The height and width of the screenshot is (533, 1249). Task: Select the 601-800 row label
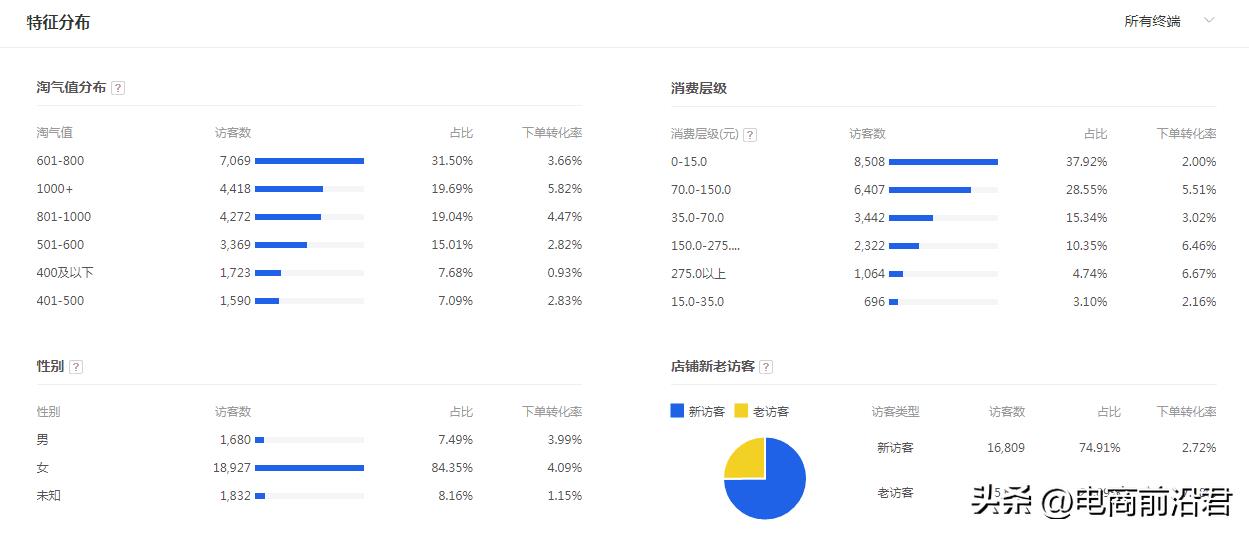[60, 161]
